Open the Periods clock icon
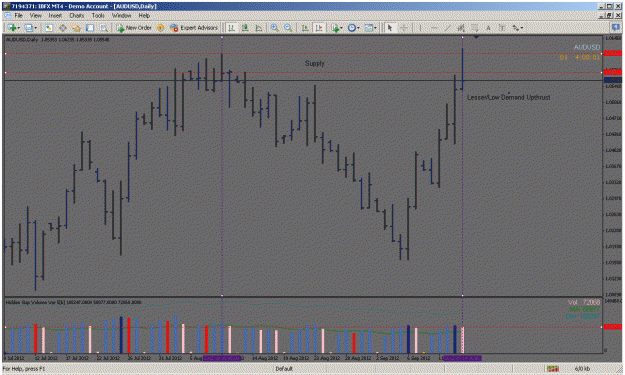 pos(352,28)
